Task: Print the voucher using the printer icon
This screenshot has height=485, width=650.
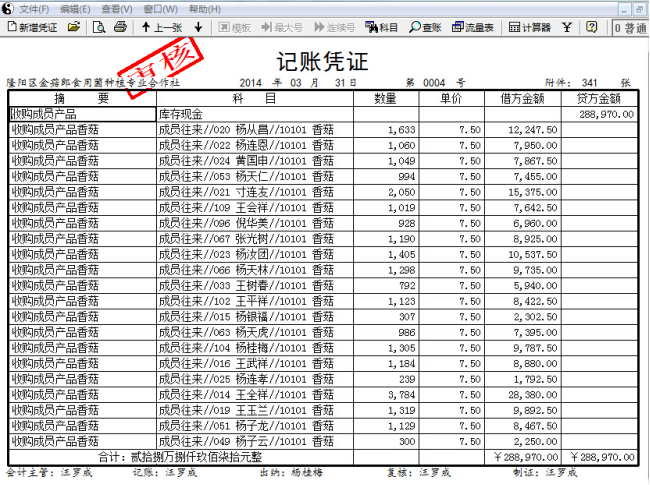Action: pos(121,26)
